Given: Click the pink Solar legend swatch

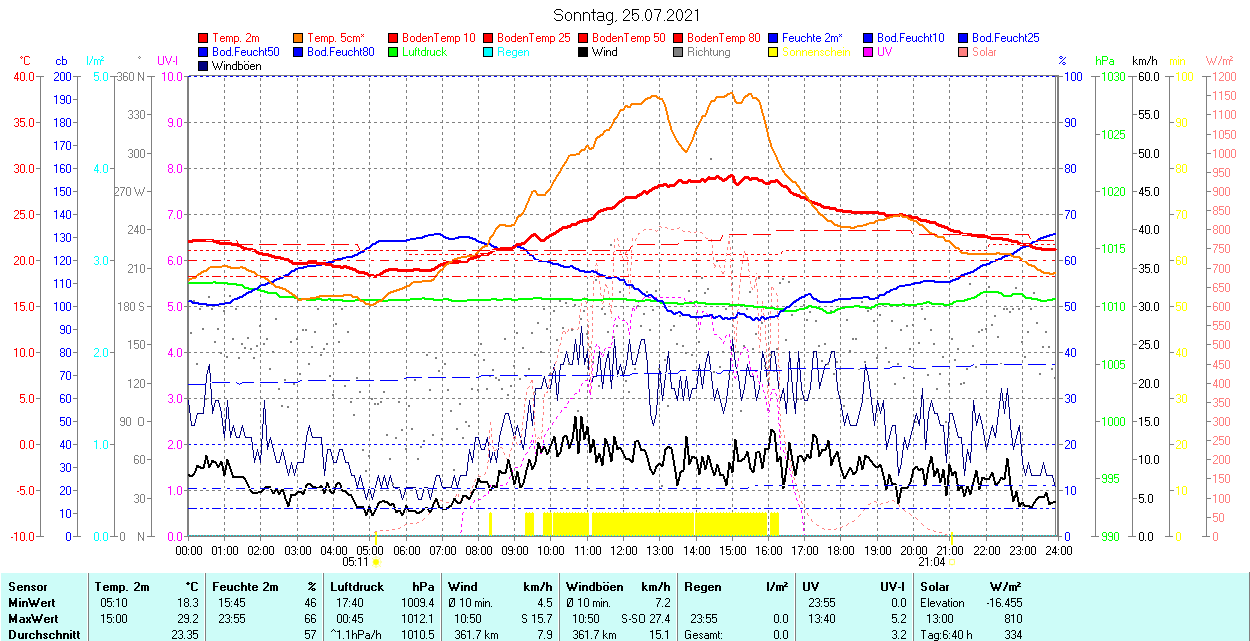Looking at the screenshot, I should click(x=963, y=52).
